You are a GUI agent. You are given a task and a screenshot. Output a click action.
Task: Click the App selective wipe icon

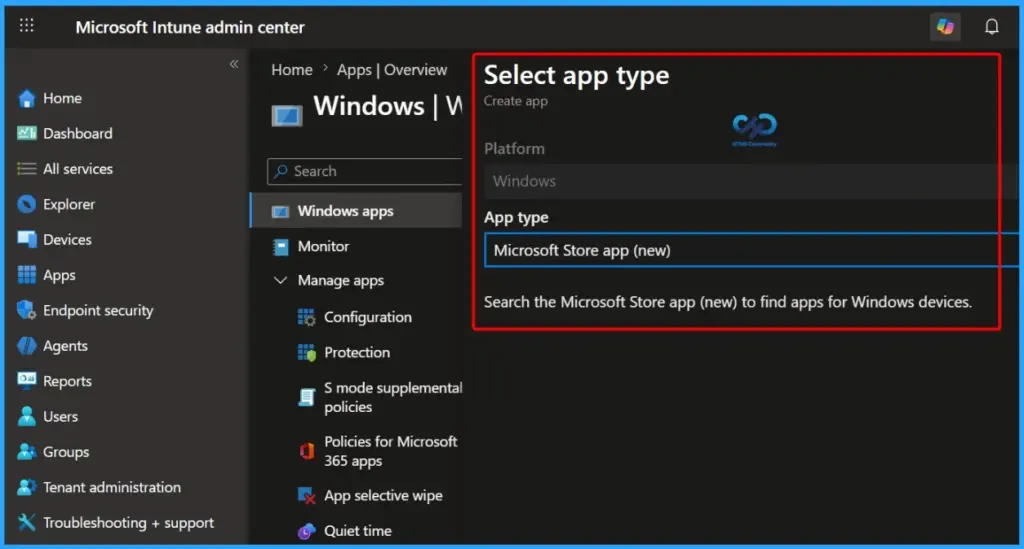click(x=306, y=496)
